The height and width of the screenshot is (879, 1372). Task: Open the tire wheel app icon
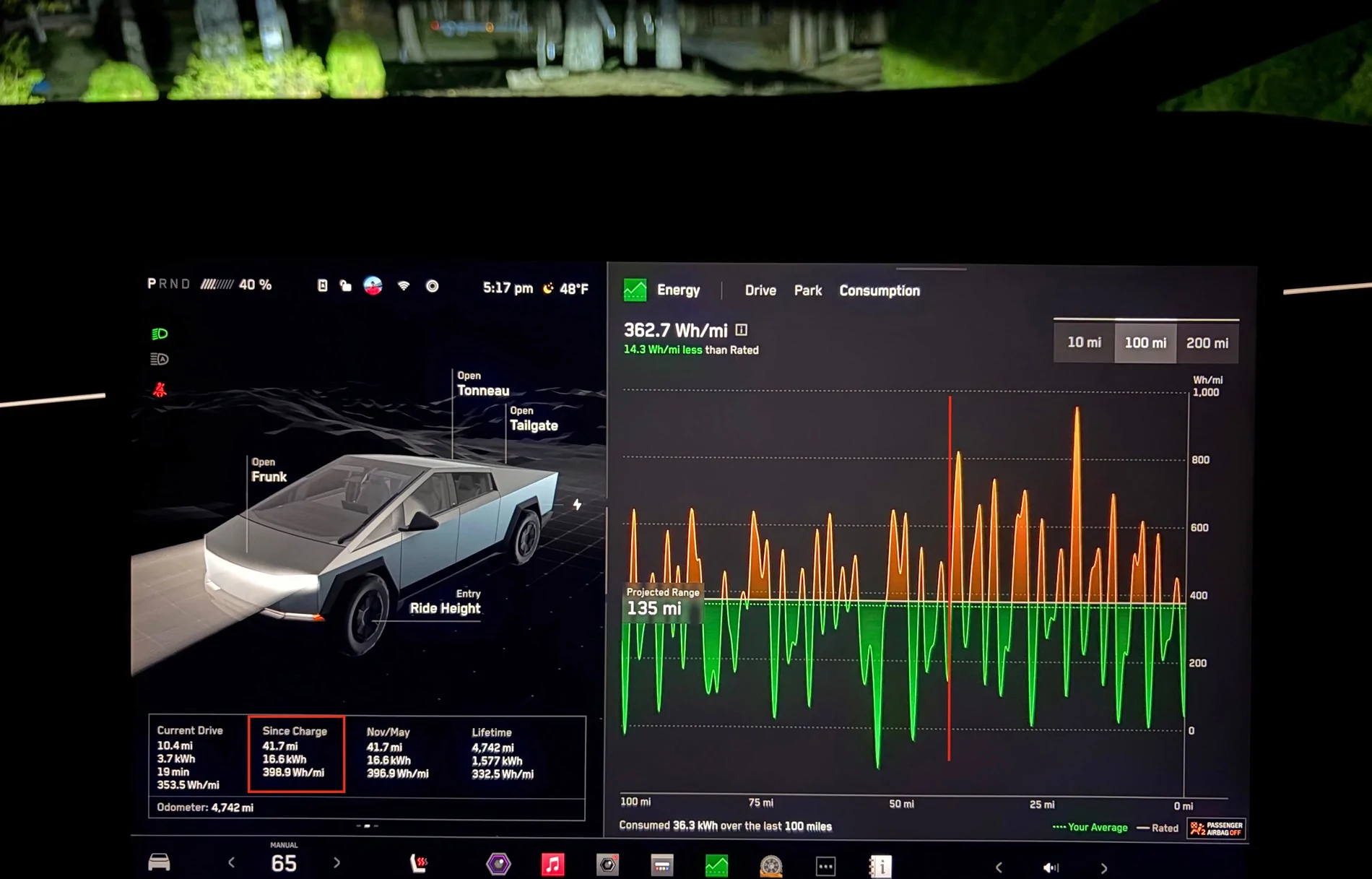pos(771,866)
